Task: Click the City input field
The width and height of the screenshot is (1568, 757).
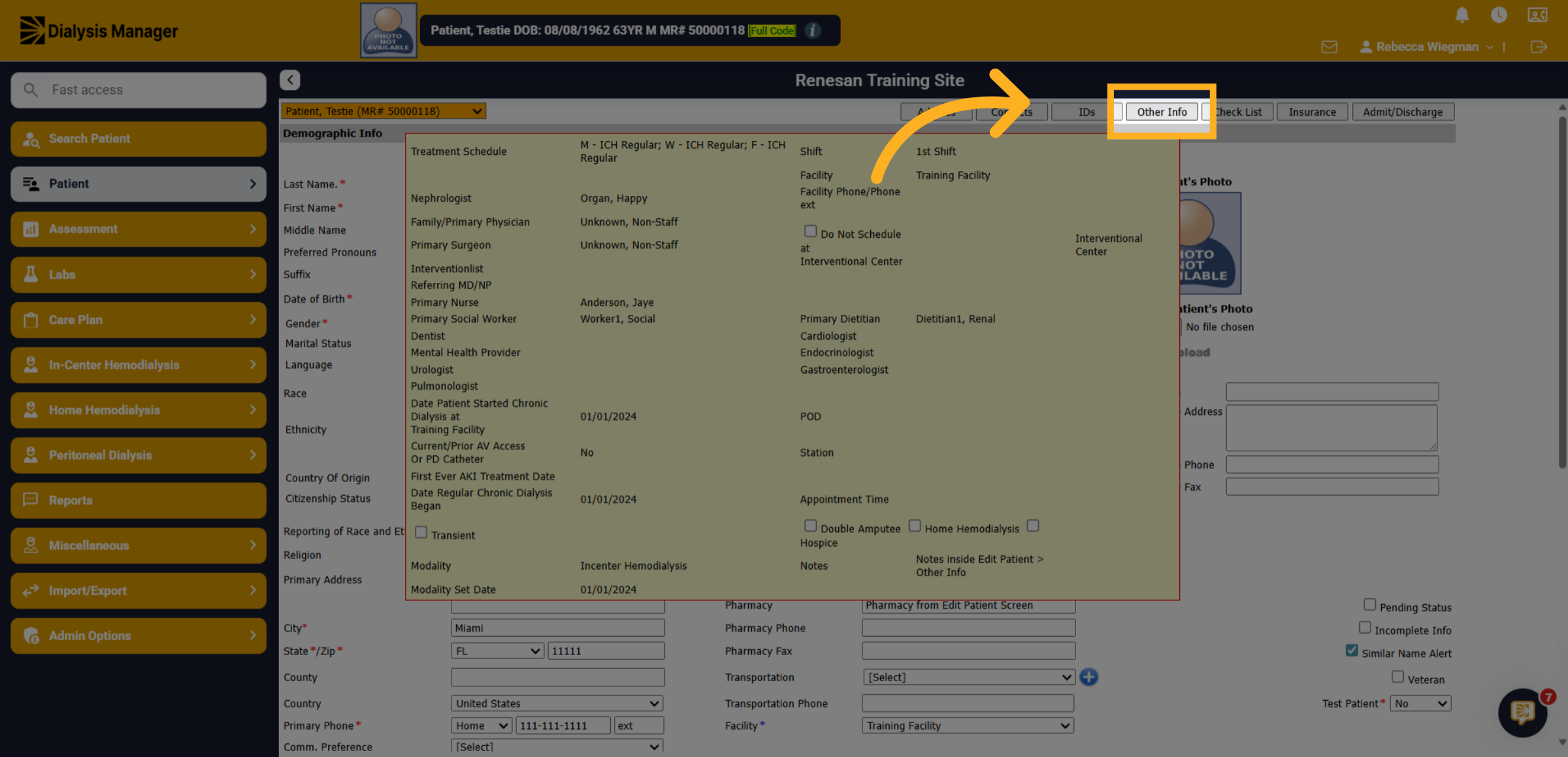Action: [x=557, y=628]
